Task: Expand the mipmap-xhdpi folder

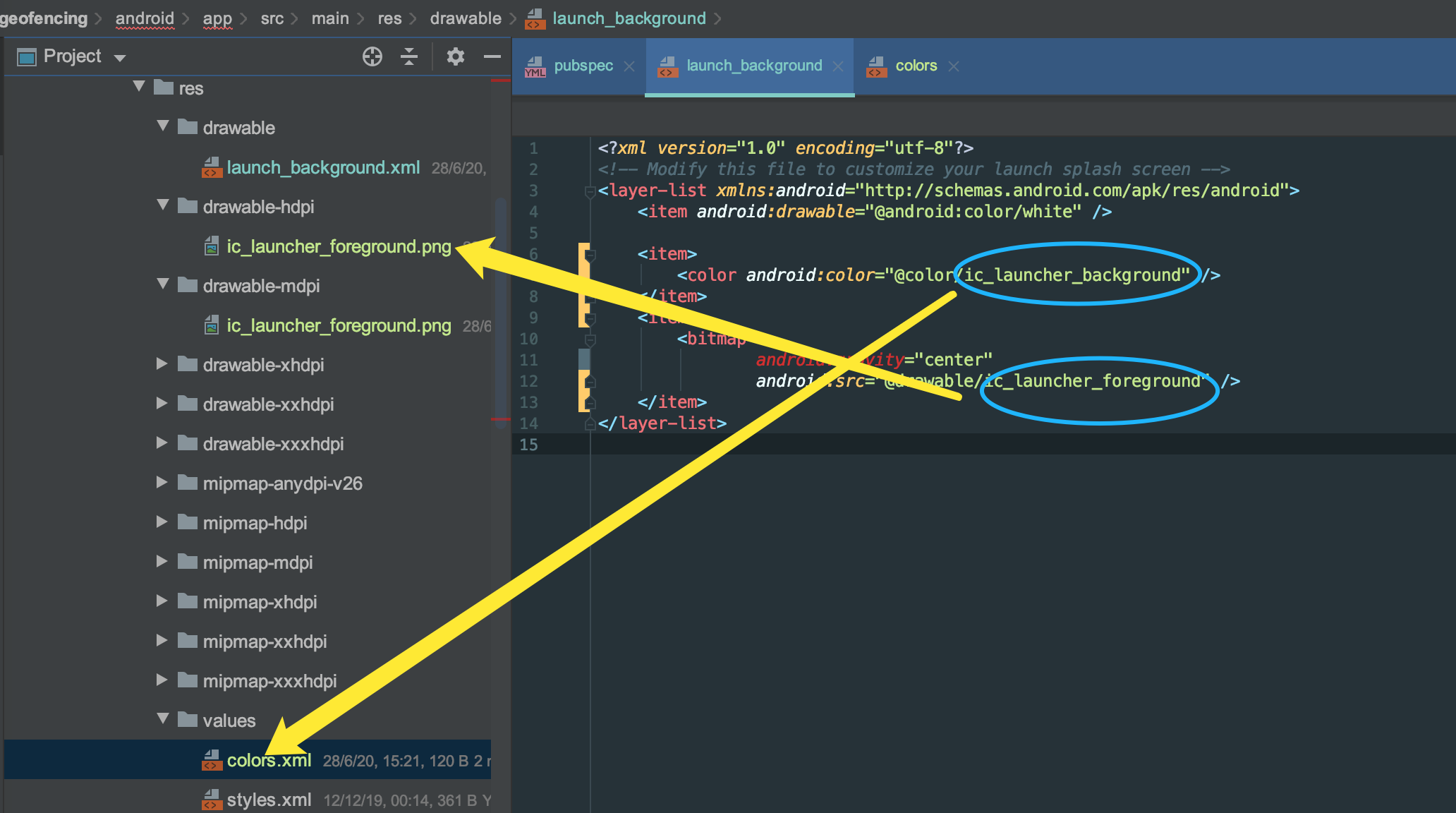Action: [162, 601]
